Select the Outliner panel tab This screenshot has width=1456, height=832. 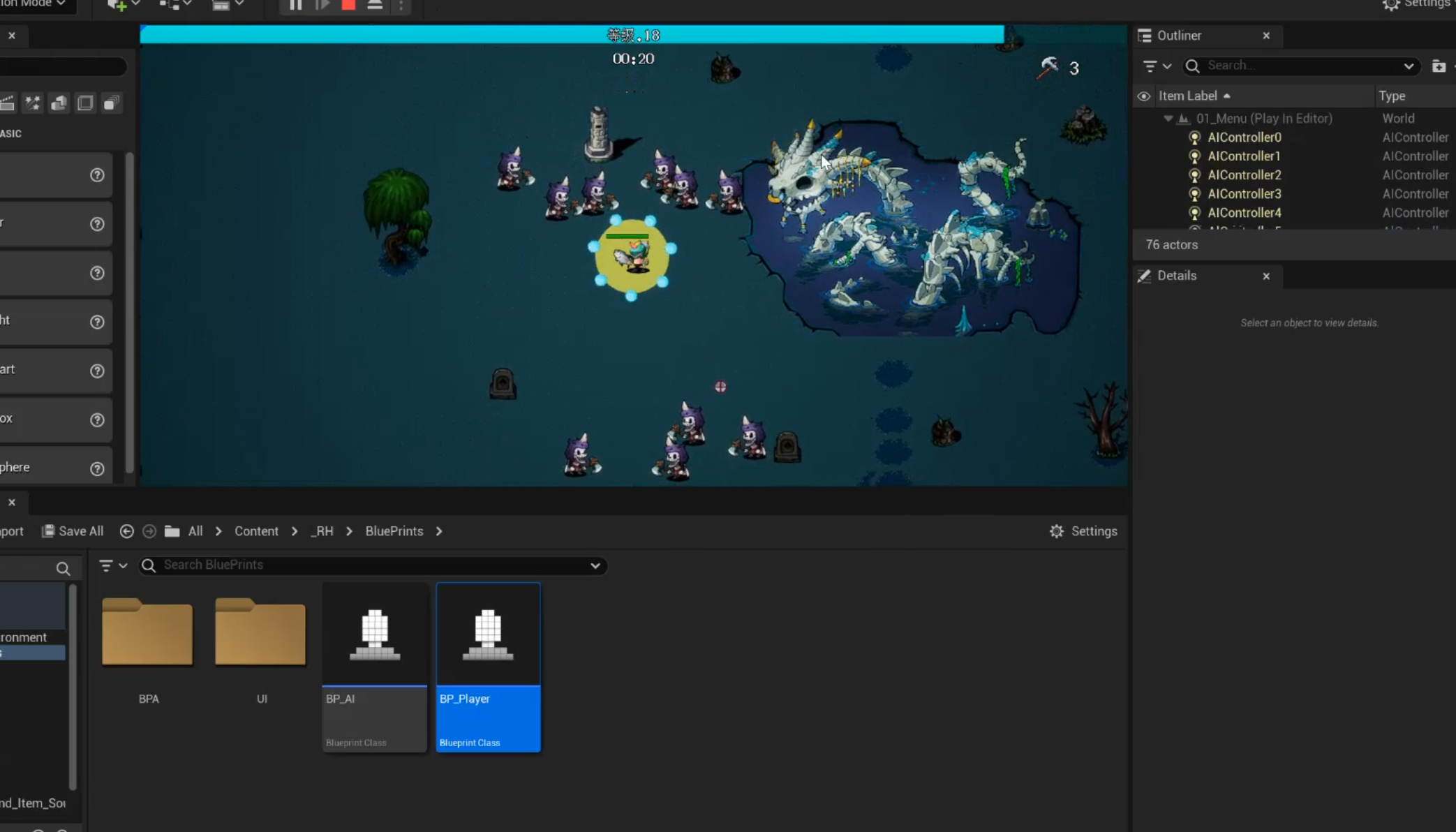(1178, 36)
